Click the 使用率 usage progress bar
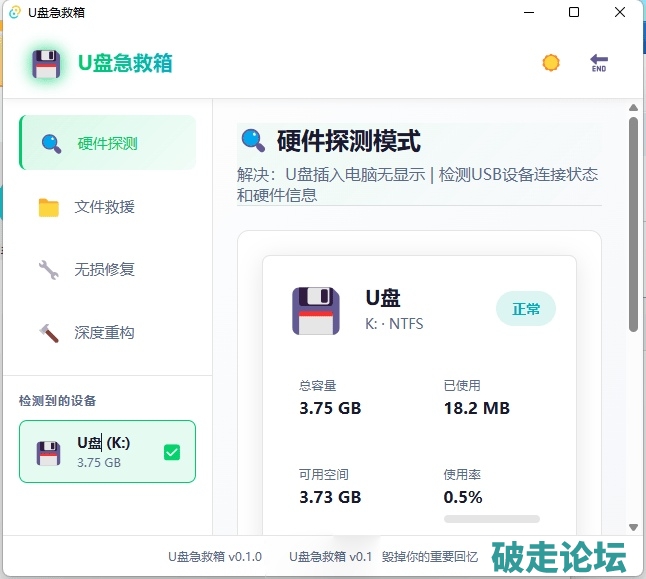Image resolution: width=646 pixels, height=579 pixels. [491, 519]
